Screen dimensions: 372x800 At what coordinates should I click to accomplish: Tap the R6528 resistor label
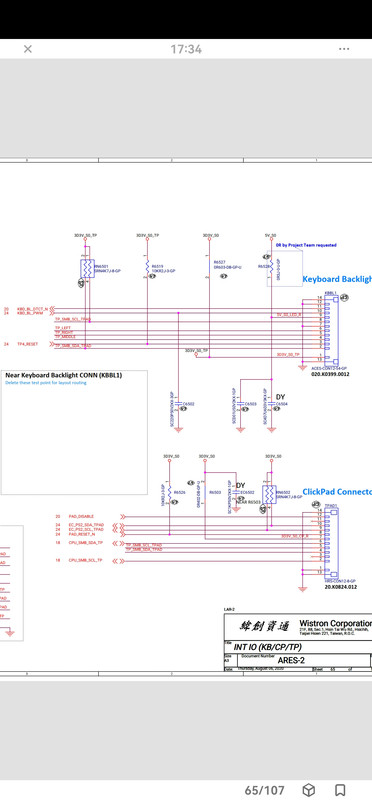264,266
